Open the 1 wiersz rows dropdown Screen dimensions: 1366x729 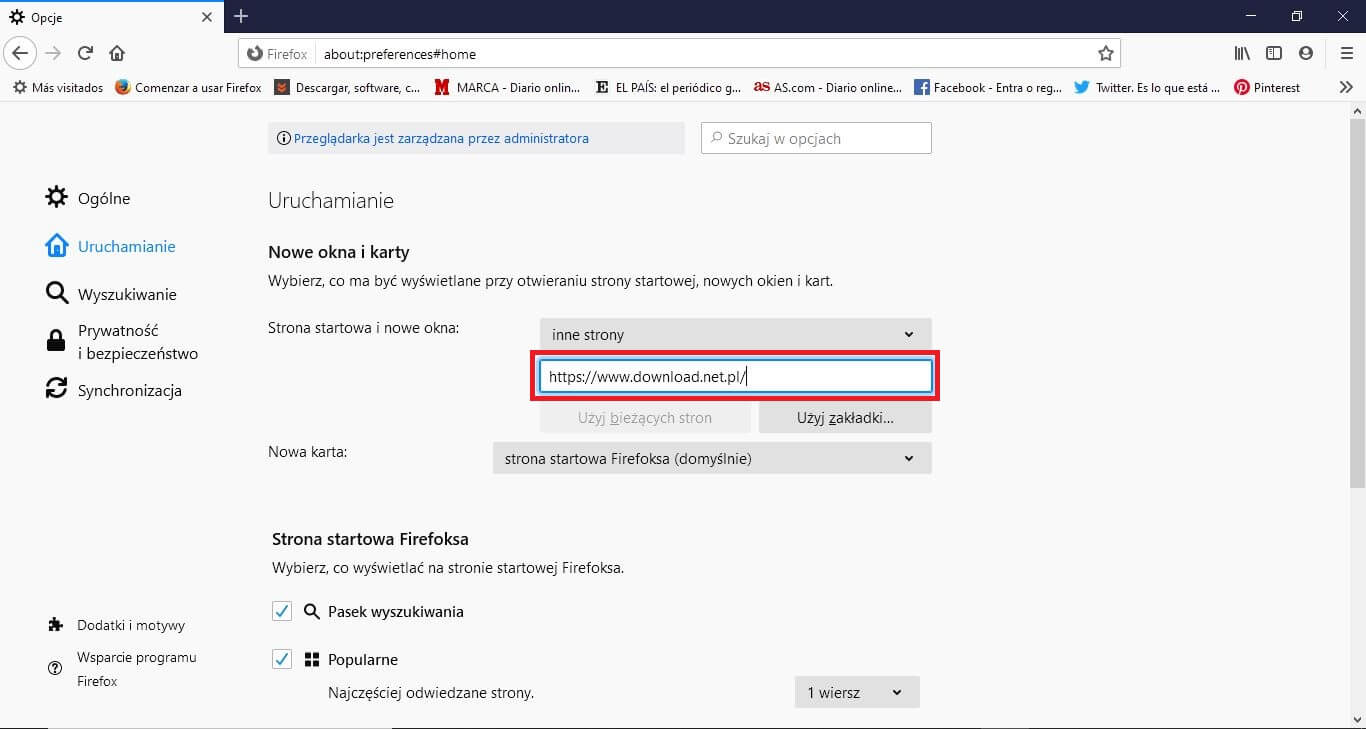point(857,692)
